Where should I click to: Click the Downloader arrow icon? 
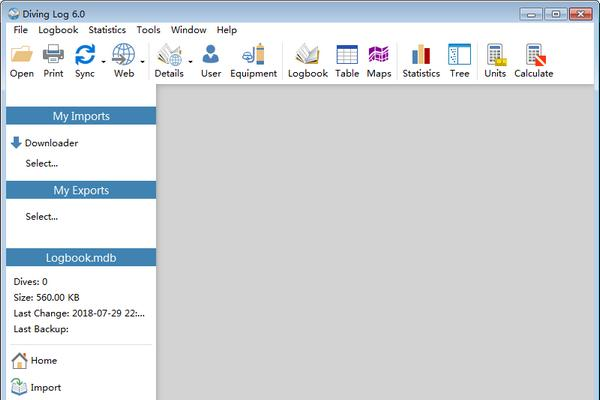click(16, 142)
